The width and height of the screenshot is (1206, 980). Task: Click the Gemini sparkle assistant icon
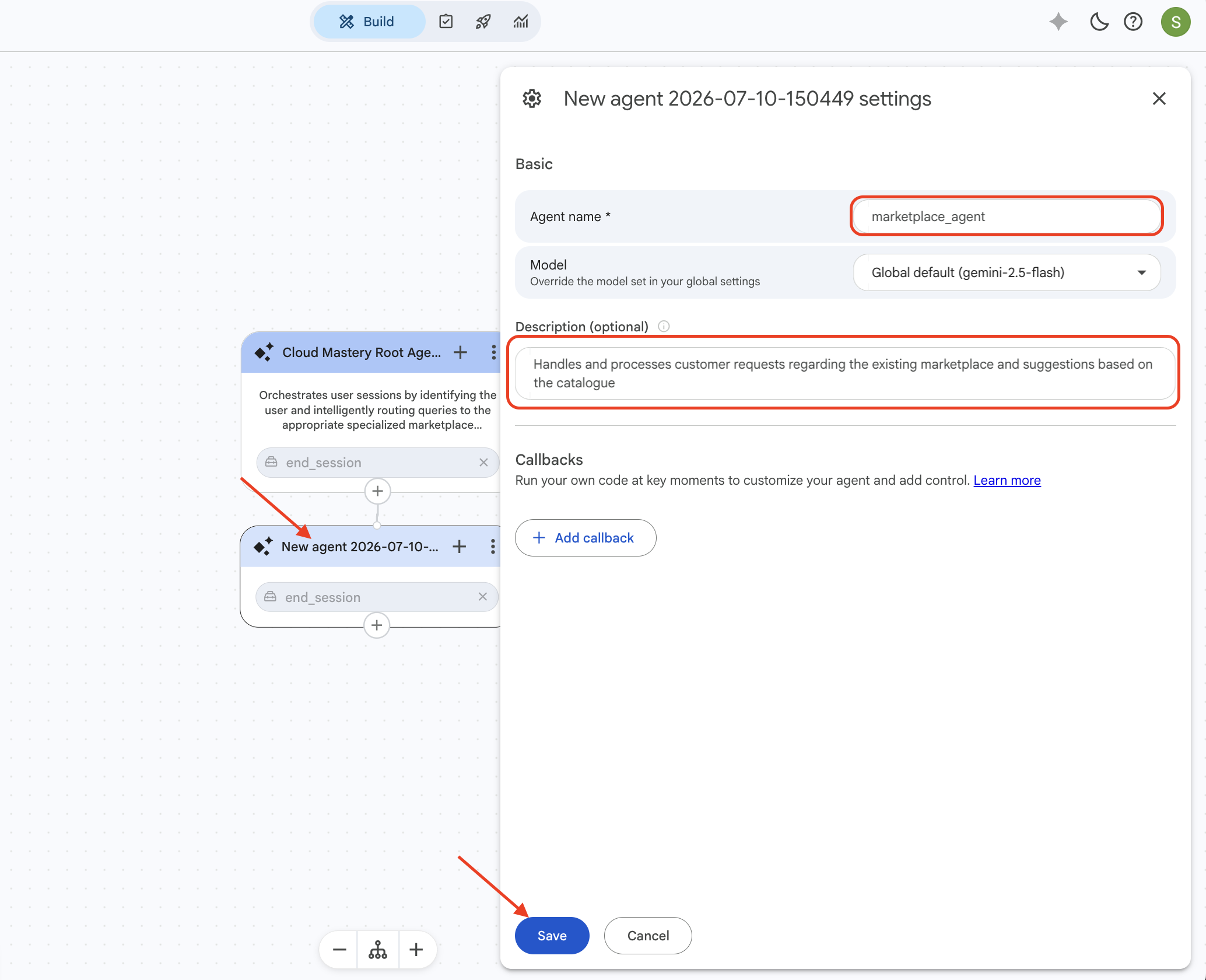pos(1058,22)
